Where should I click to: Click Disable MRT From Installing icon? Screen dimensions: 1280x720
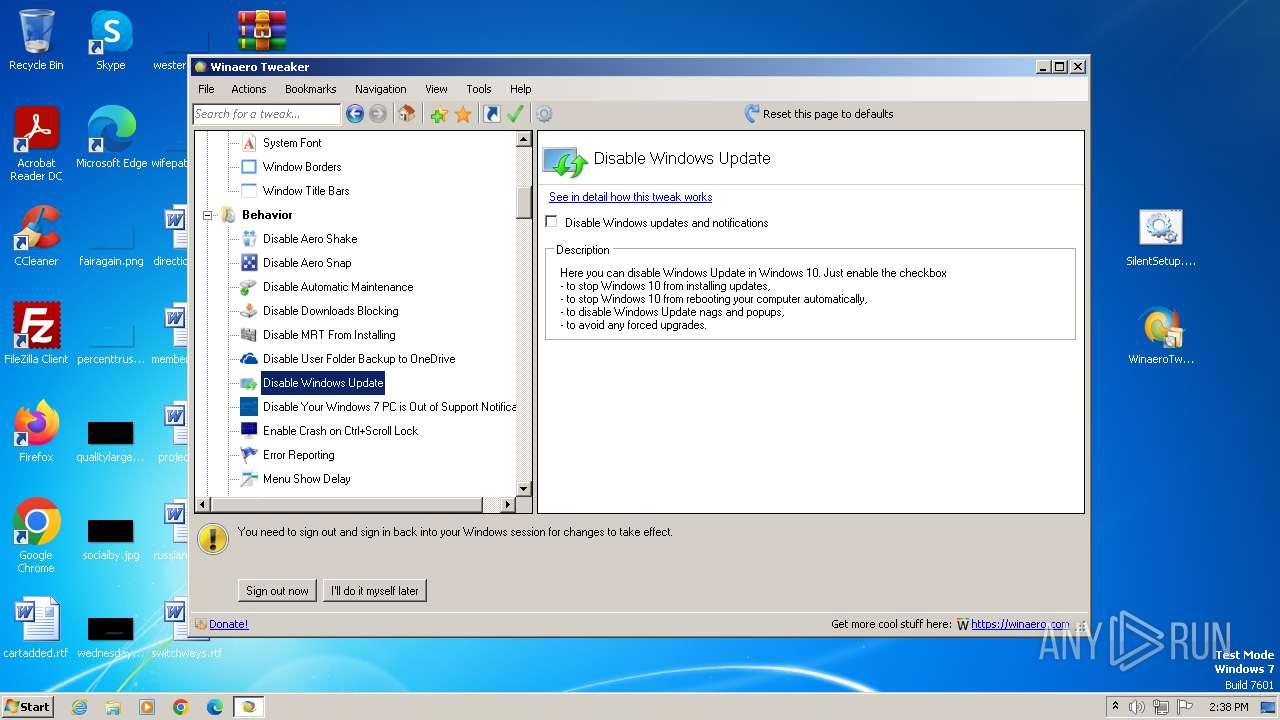click(249, 335)
